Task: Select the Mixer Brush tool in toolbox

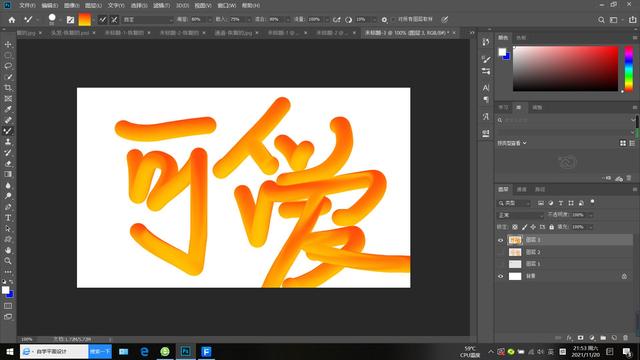Action: coord(8,131)
